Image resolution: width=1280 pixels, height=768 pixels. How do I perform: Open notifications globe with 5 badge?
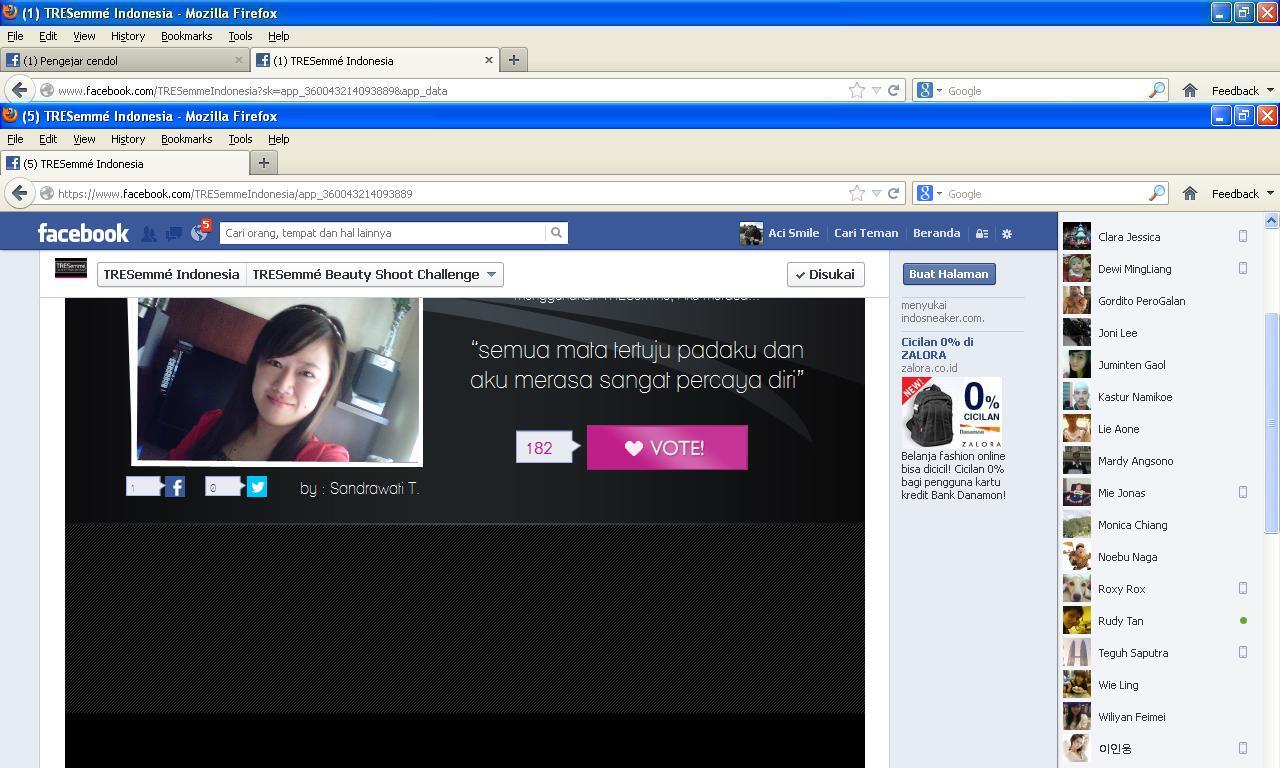pyautogui.click(x=199, y=232)
